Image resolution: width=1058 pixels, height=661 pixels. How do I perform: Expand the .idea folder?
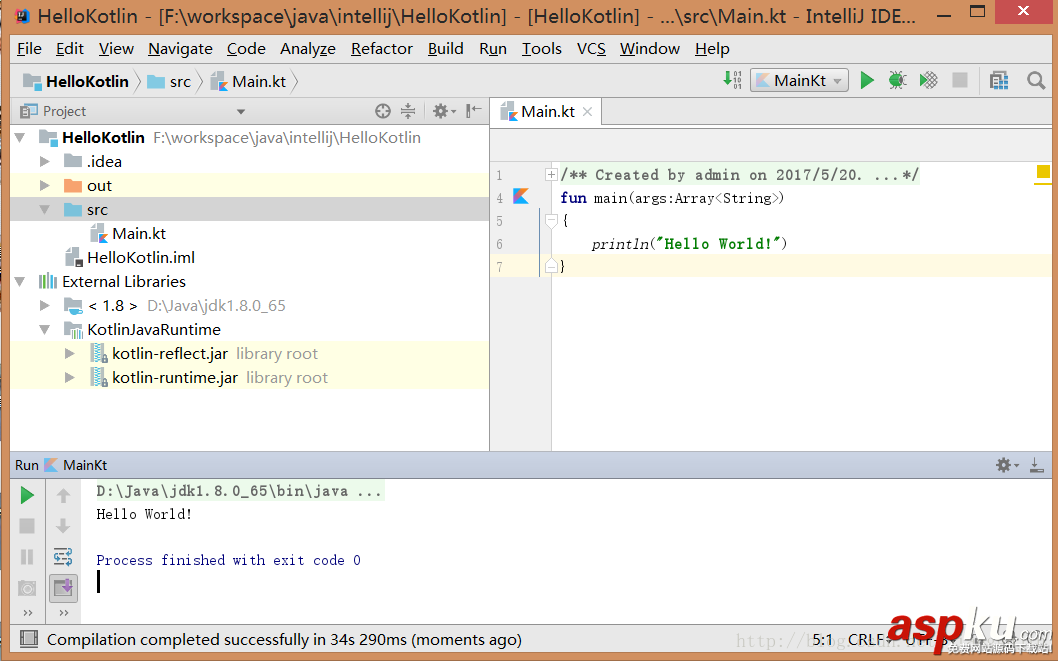click(45, 161)
